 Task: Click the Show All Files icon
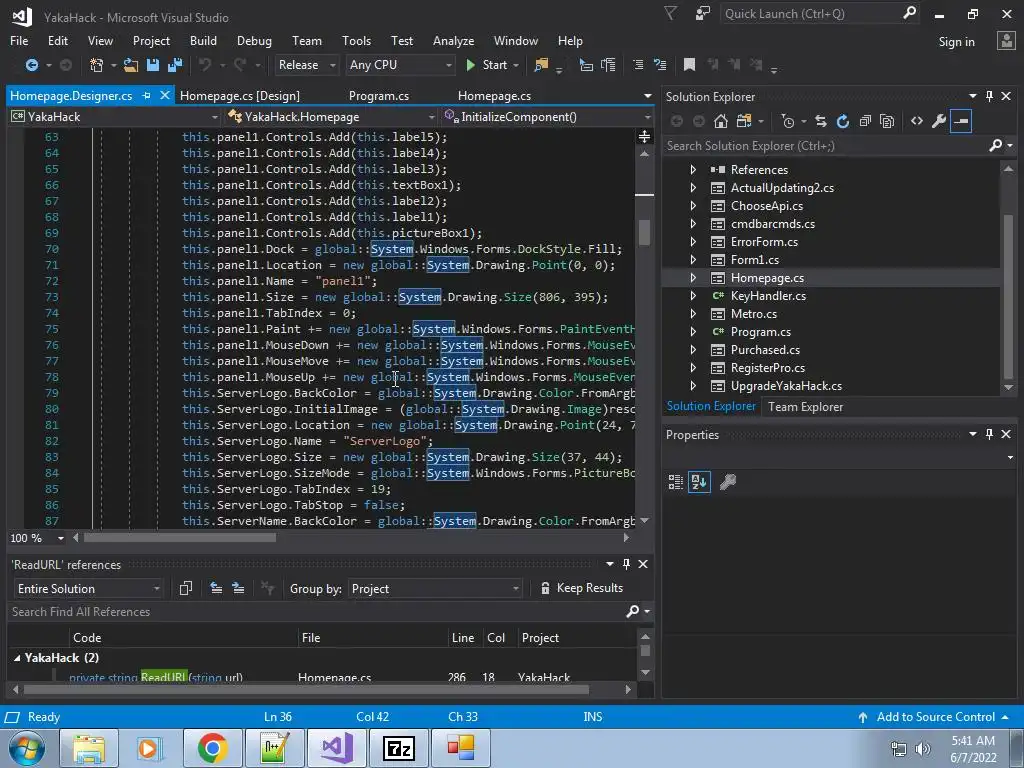tap(886, 121)
